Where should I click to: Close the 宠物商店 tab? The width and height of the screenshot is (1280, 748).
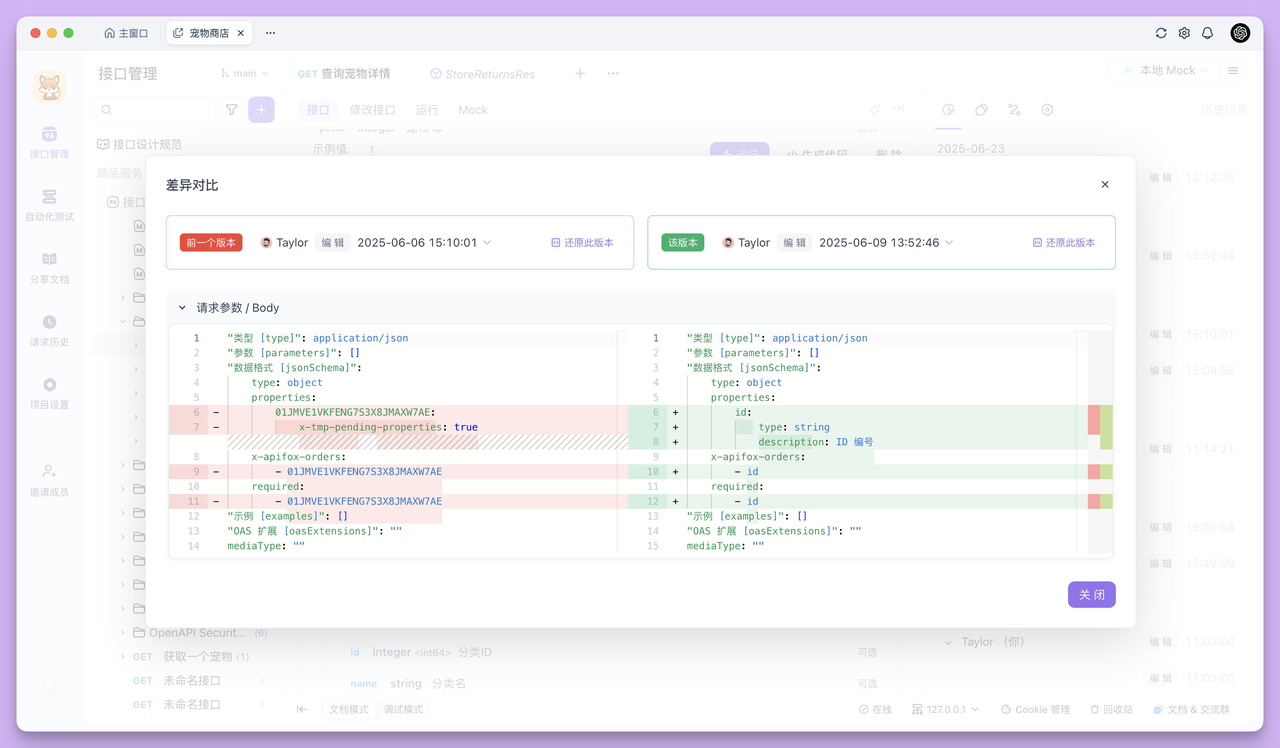[x=243, y=33]
